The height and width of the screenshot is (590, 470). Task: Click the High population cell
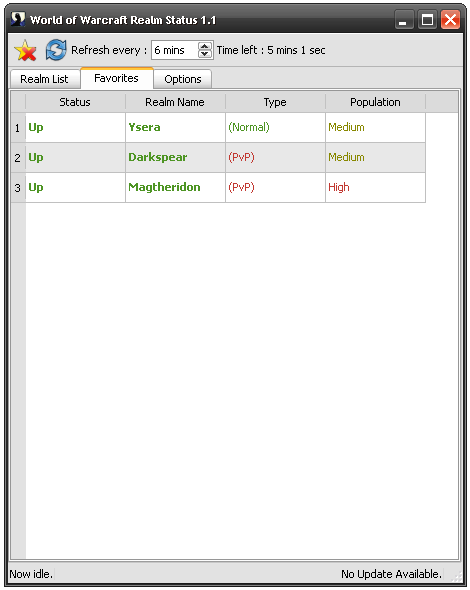click(376, 188)
